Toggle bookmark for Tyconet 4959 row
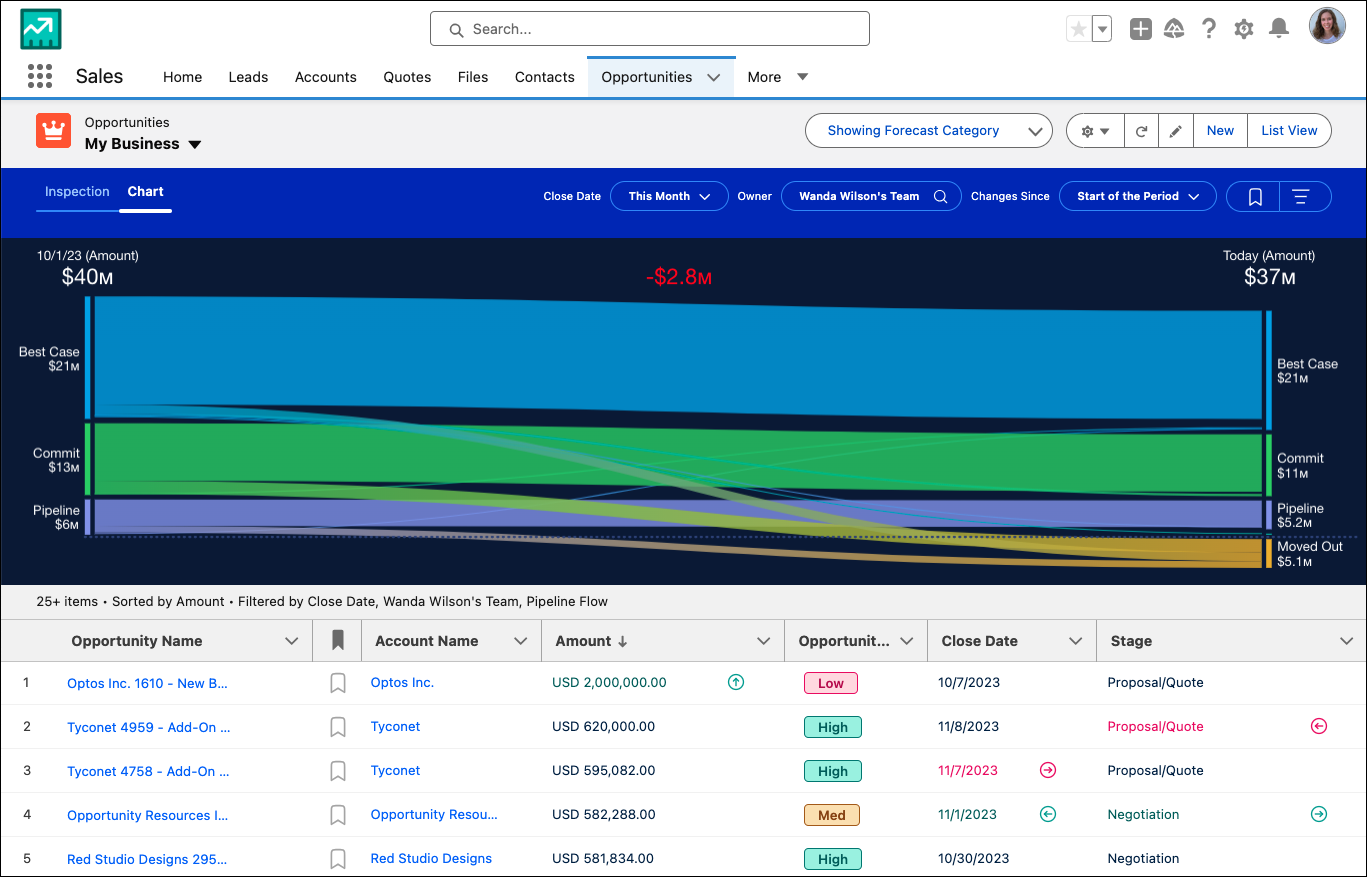Image resolution: width=1367 pixels, height=877 pixels. (338, 727)
